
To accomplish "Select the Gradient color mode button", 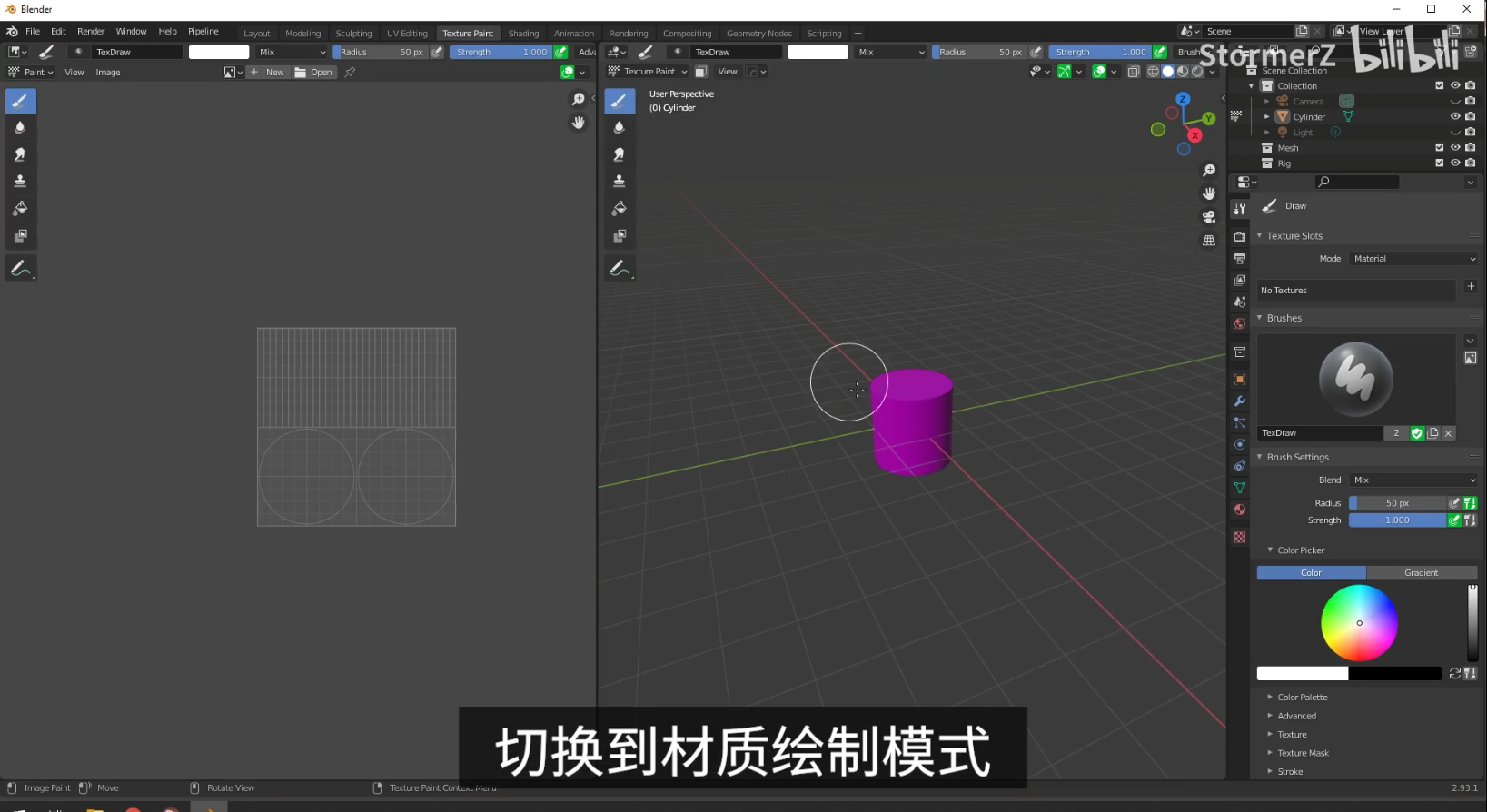I will (x=1422, y=573).
